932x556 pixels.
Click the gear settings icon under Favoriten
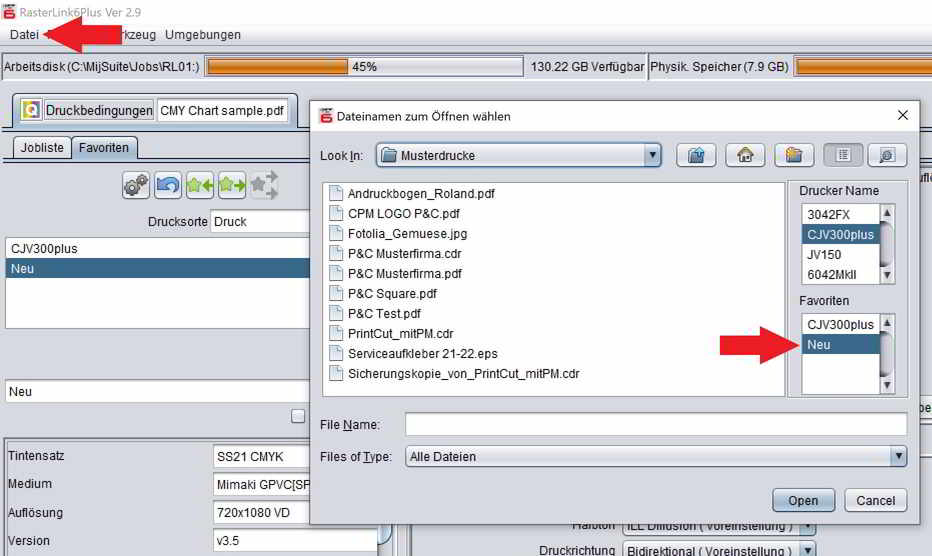pos(137,185)
